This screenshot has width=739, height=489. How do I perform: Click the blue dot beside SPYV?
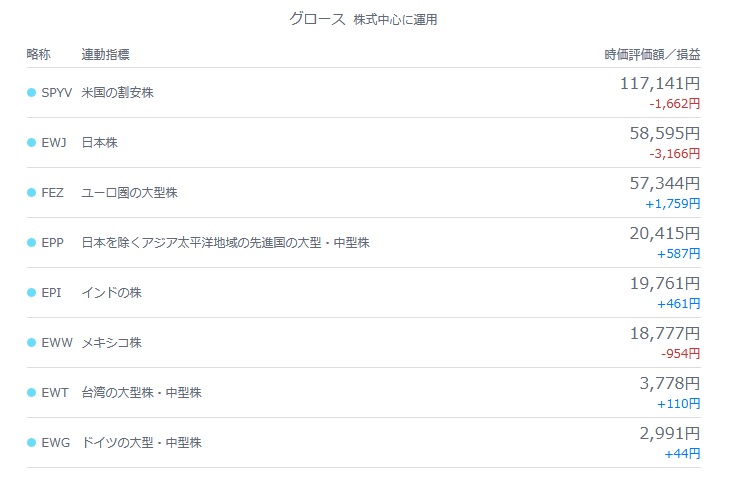pyautogui.click(x=32, y=93)
